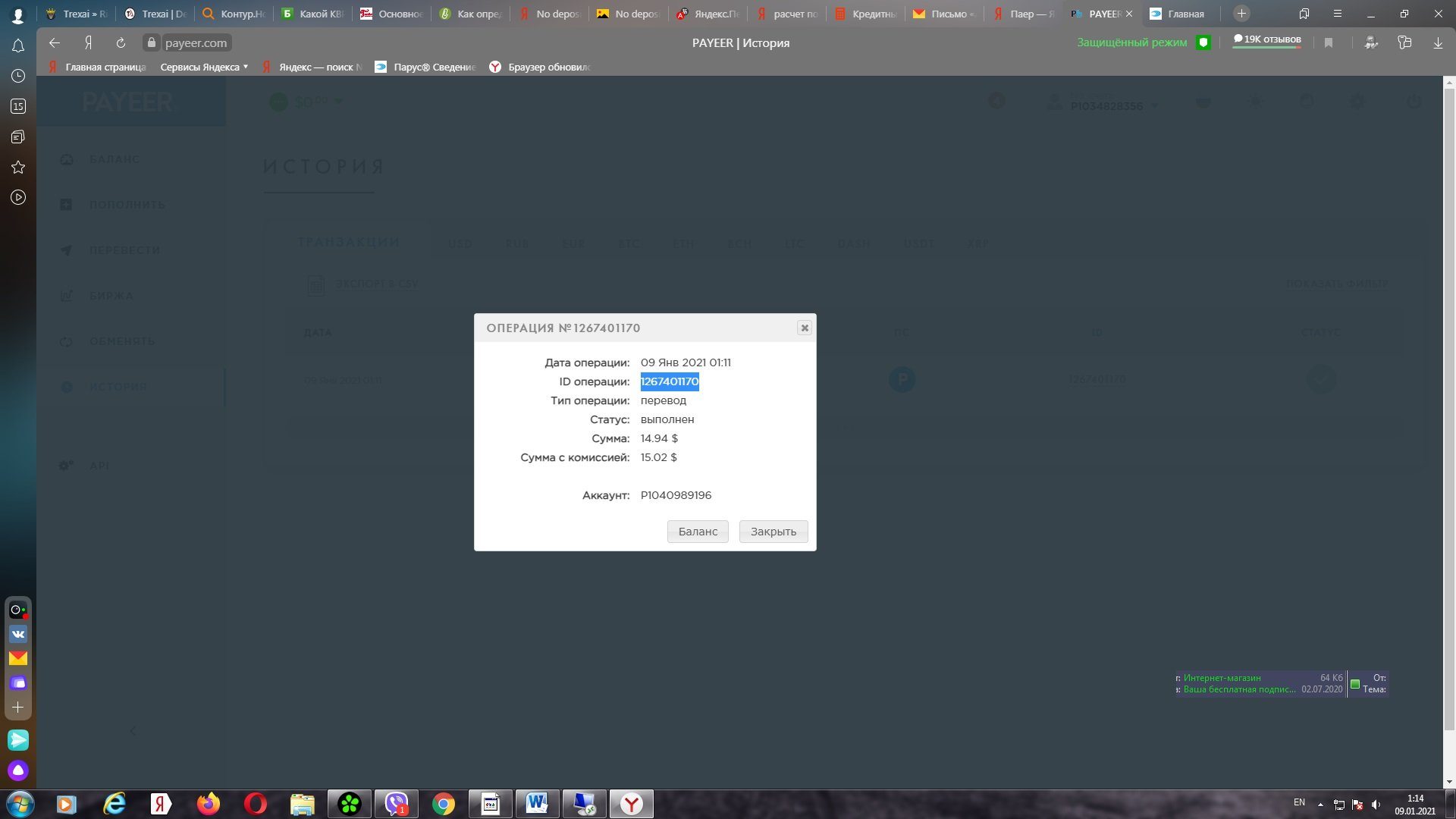Bookmark the page with bookmark icon
Image resolution: width=1456 pixels, height=819 pixels.
pyautogui.click(x=1329, y=43)
